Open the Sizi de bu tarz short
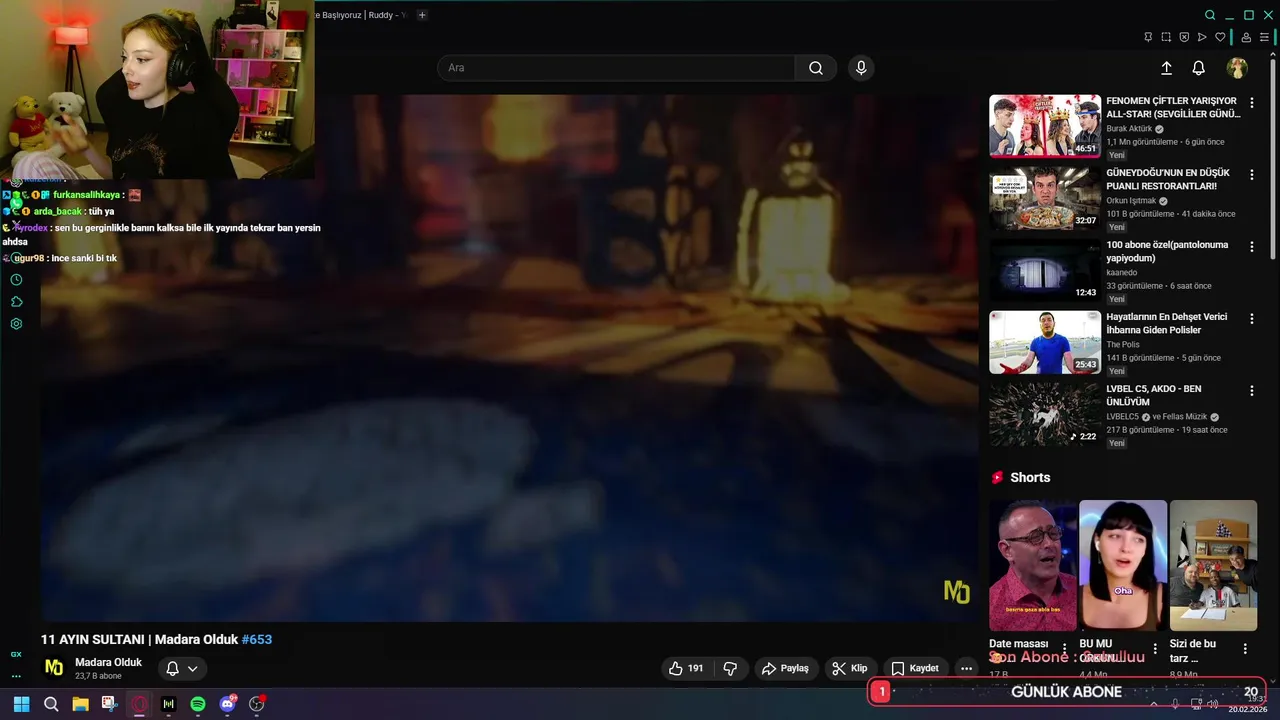This screenshot has width=1280, height=720. 1213,565
